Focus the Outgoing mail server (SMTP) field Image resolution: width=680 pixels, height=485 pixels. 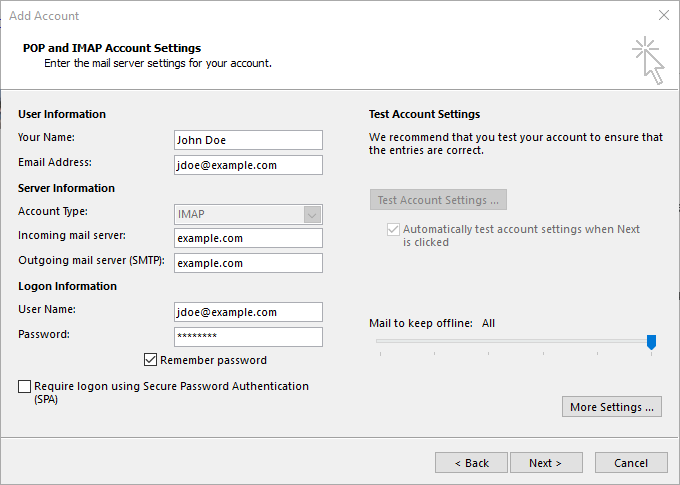click(248, 263)
